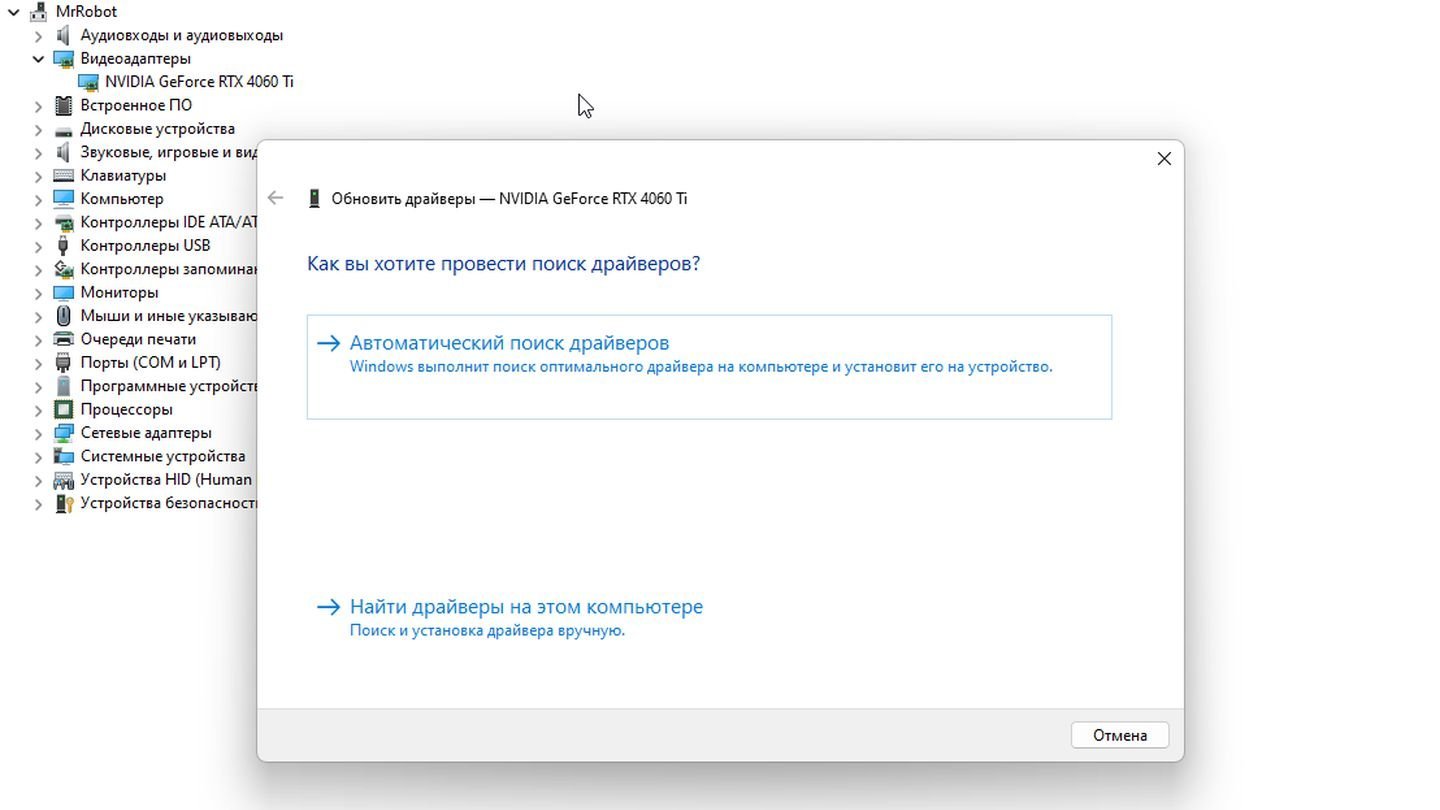This screenshot has width=1440, height=810.
Task: Click the Системные устройства folder icon
Action: 63,457
